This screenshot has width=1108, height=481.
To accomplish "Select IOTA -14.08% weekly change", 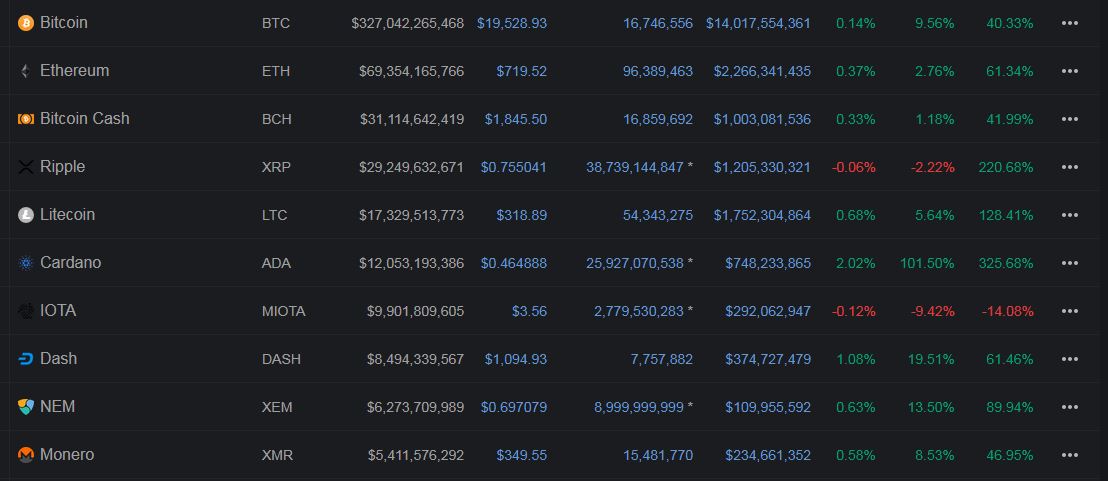I will point(1008,311).
